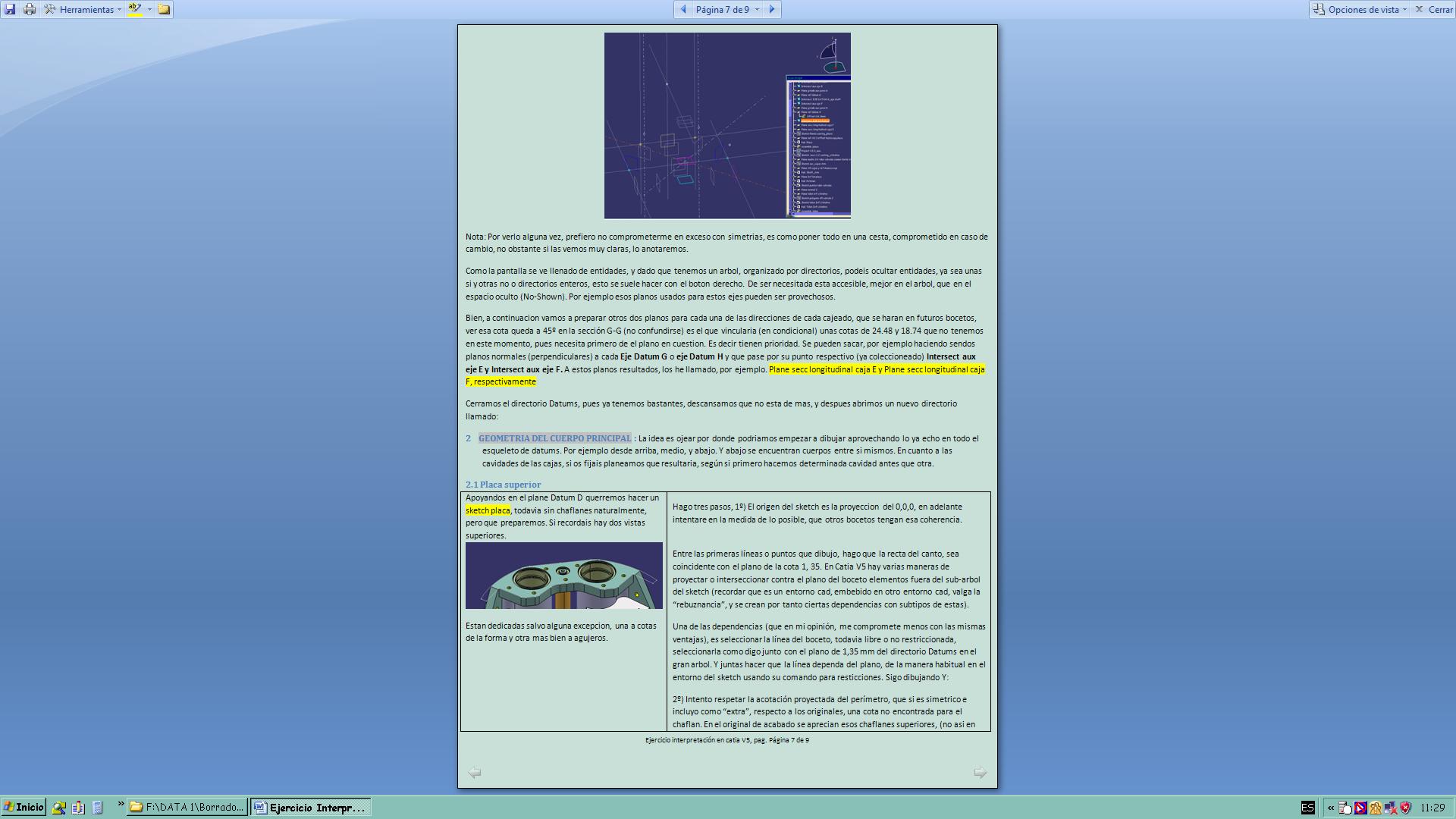The height and width of the screenshot is (819, 1456).
Task: Click the Save (floppy disk) icon
Action: point(10,9)
